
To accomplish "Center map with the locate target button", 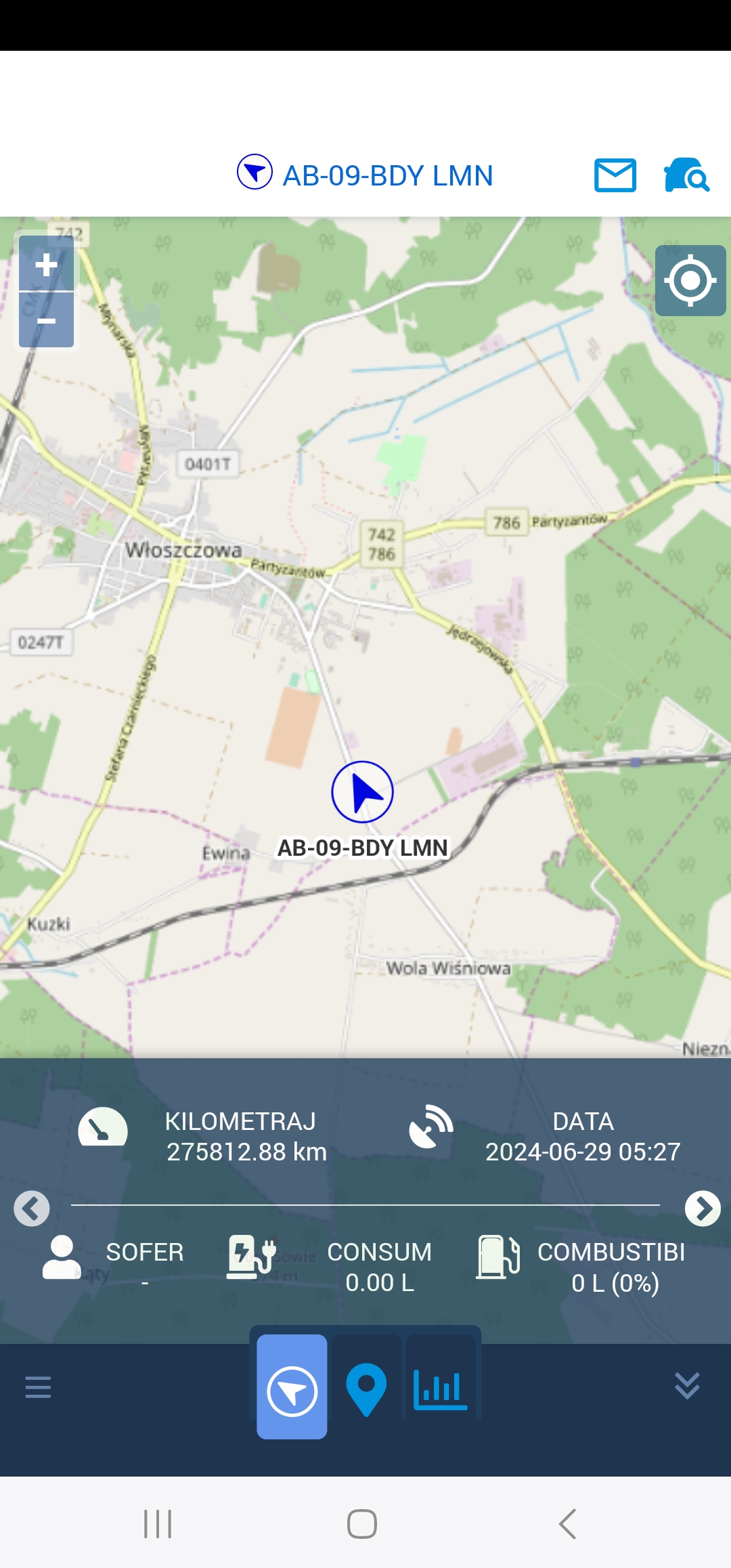I will tap(690, 280).
